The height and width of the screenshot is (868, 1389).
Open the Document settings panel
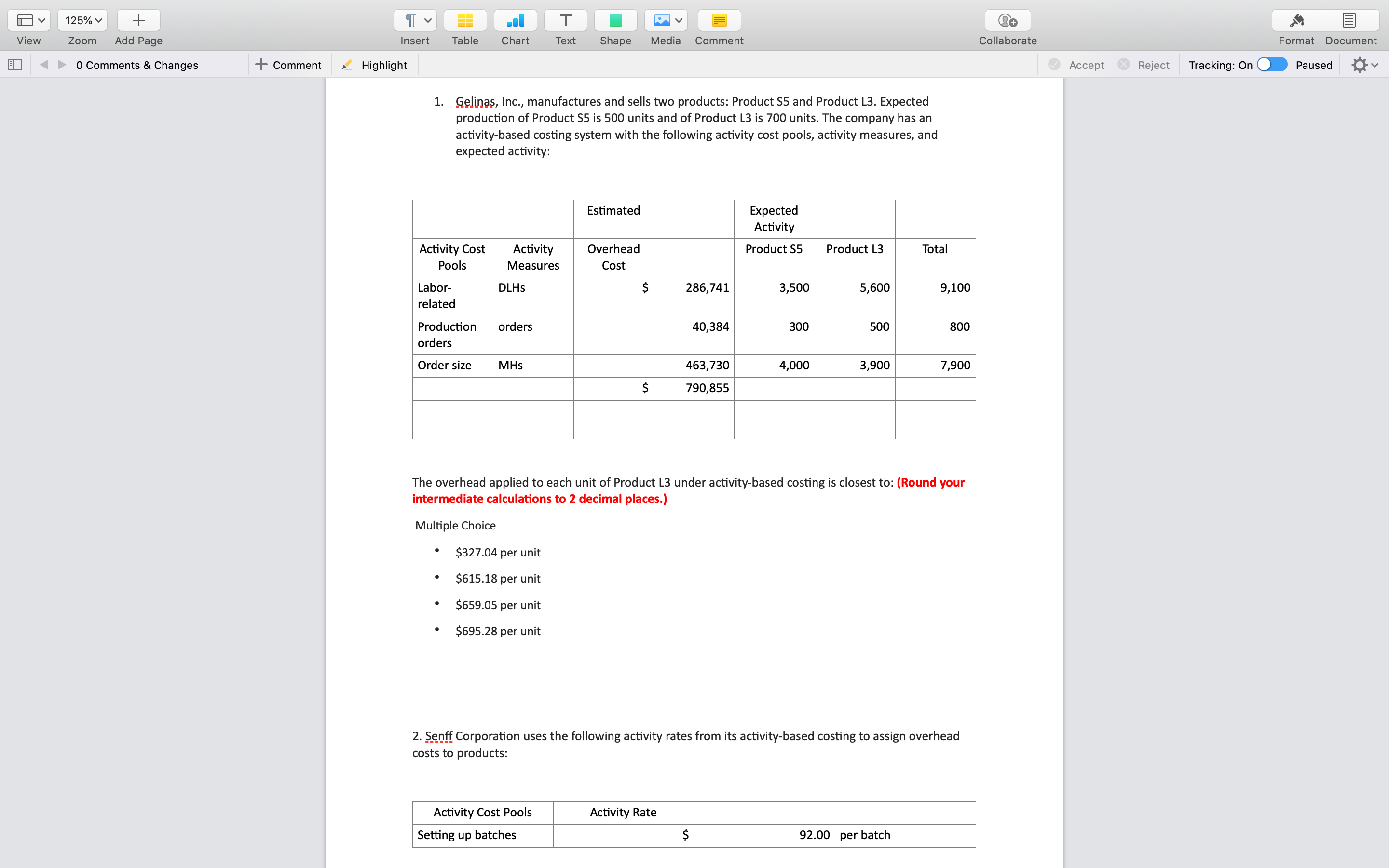click(x=1349, y=21)
